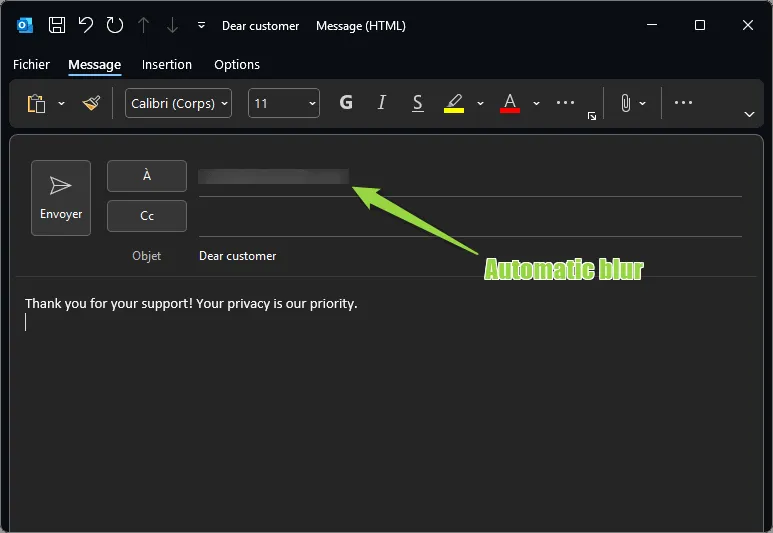
Task: Open the font size 11 dropdown
Action: (283, 103)
